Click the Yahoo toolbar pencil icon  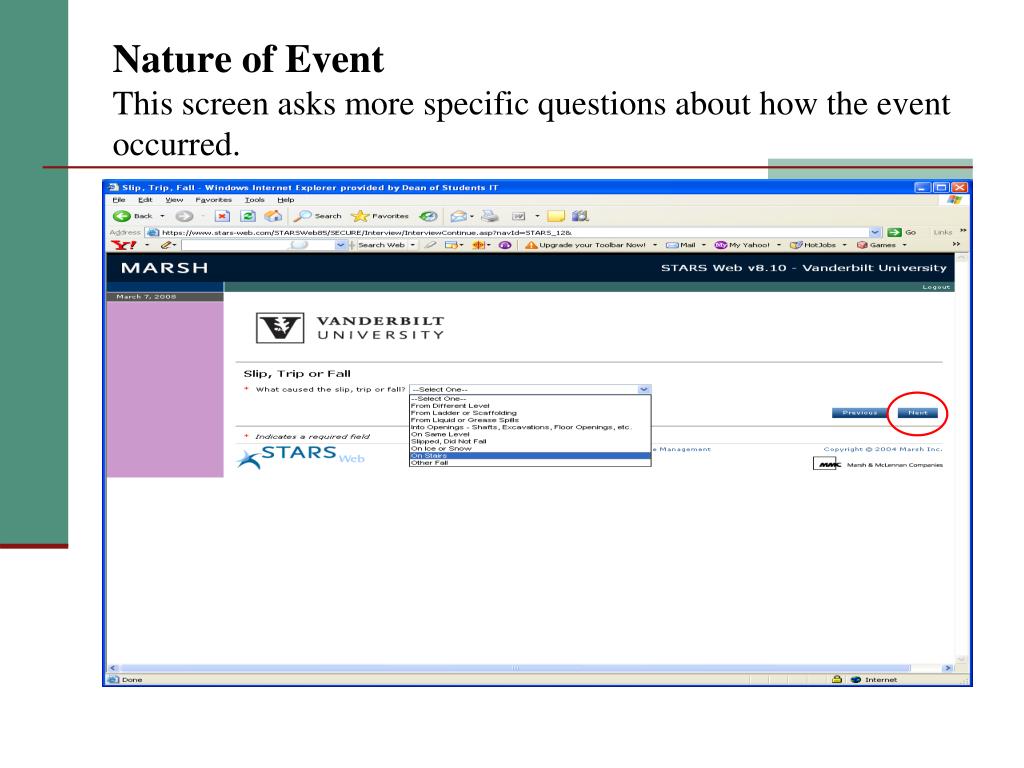[166, 246]
